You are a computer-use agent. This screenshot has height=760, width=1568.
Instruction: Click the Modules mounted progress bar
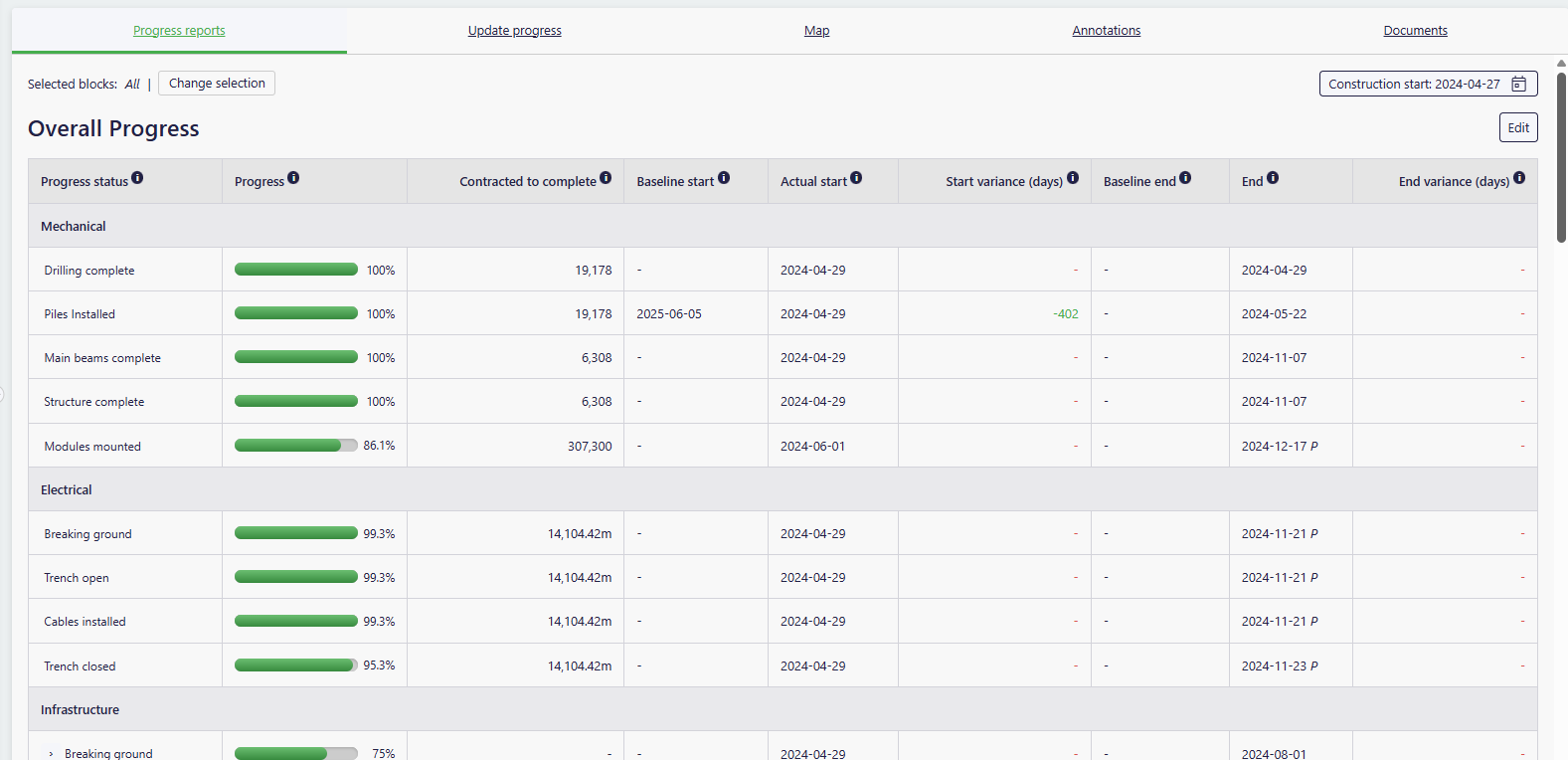click(x=295, y=446)
